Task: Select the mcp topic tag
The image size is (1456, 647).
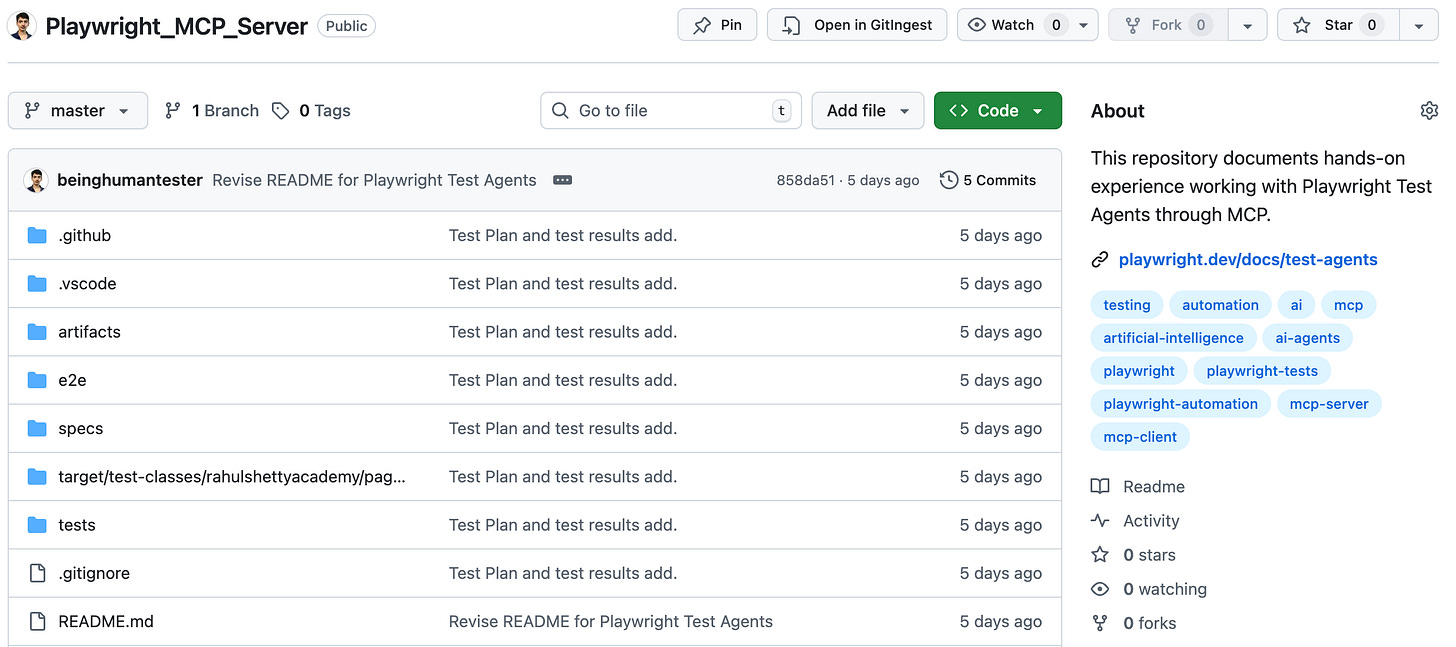Action: (x=1348, y=305)
